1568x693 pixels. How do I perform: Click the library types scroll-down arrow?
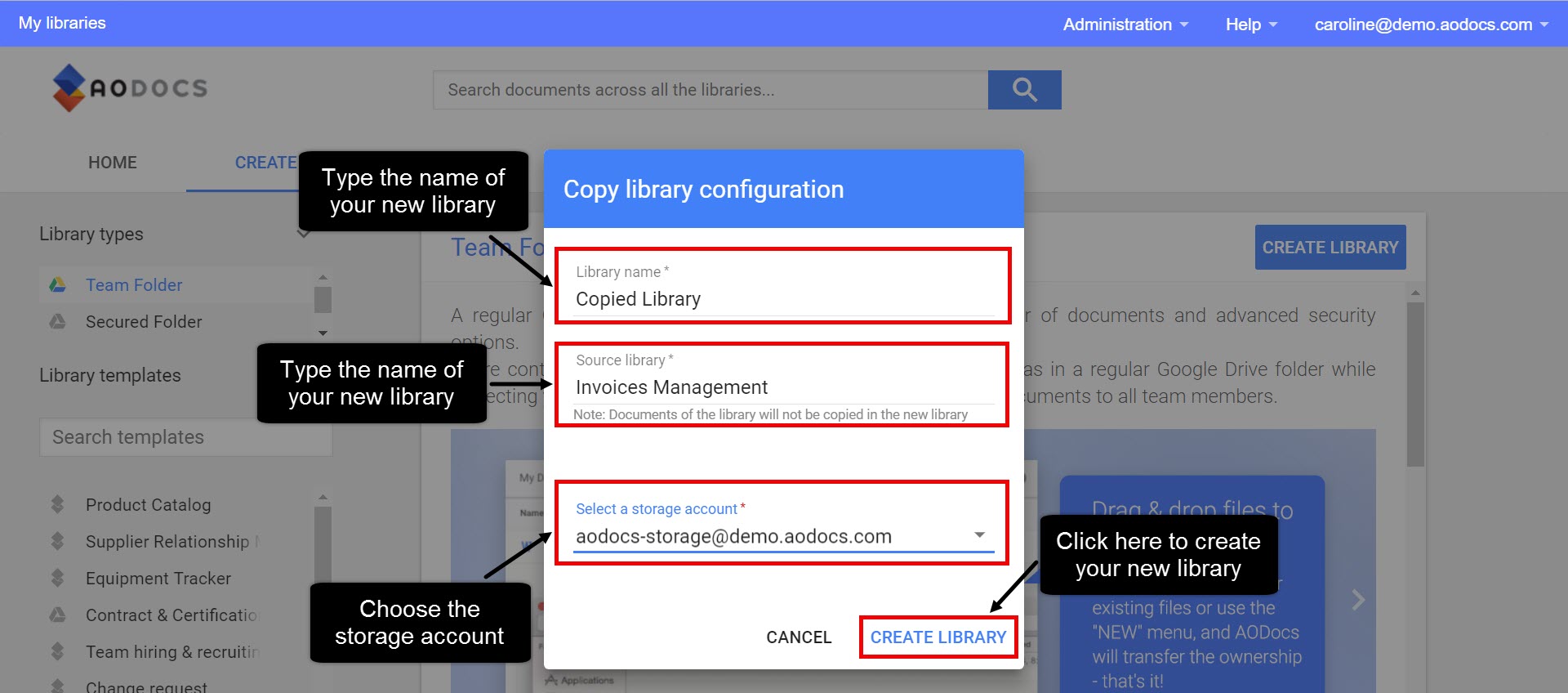coord(323,333)
